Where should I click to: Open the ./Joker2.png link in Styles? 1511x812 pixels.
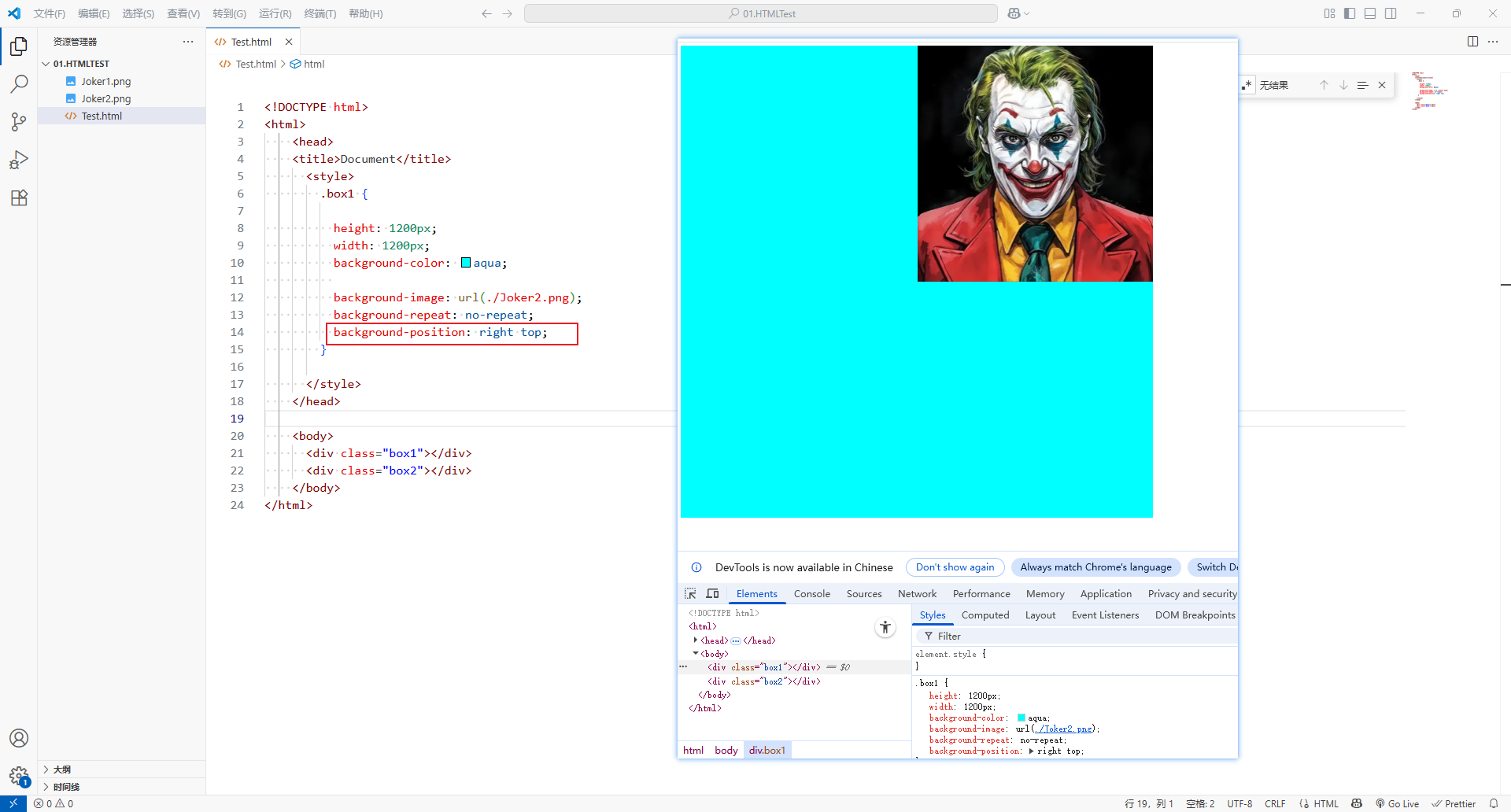(x=1064, y=729)
